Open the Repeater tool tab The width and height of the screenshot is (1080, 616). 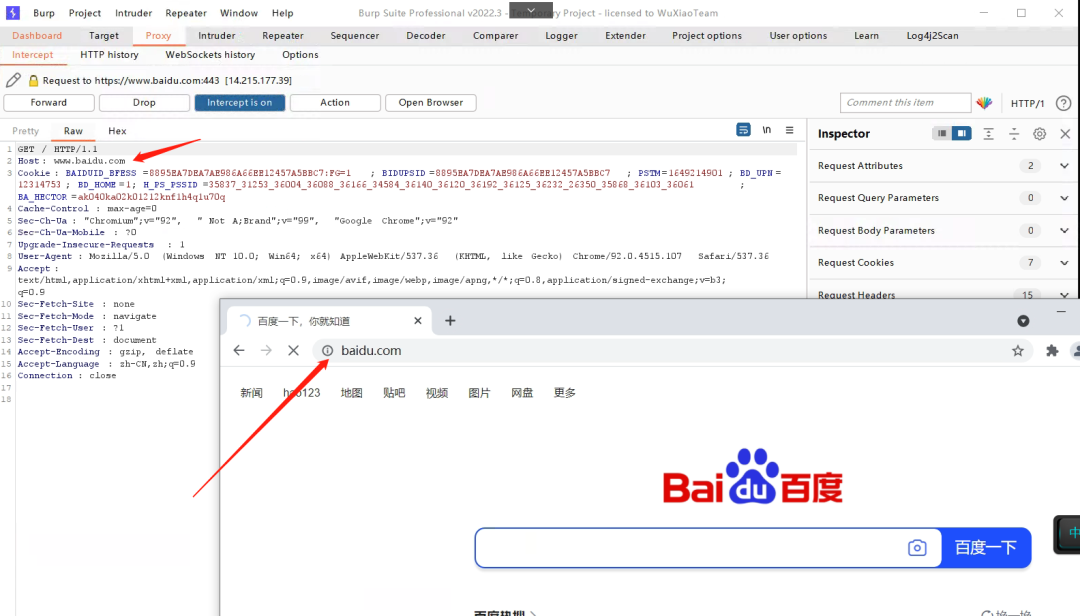pos(282,36)
